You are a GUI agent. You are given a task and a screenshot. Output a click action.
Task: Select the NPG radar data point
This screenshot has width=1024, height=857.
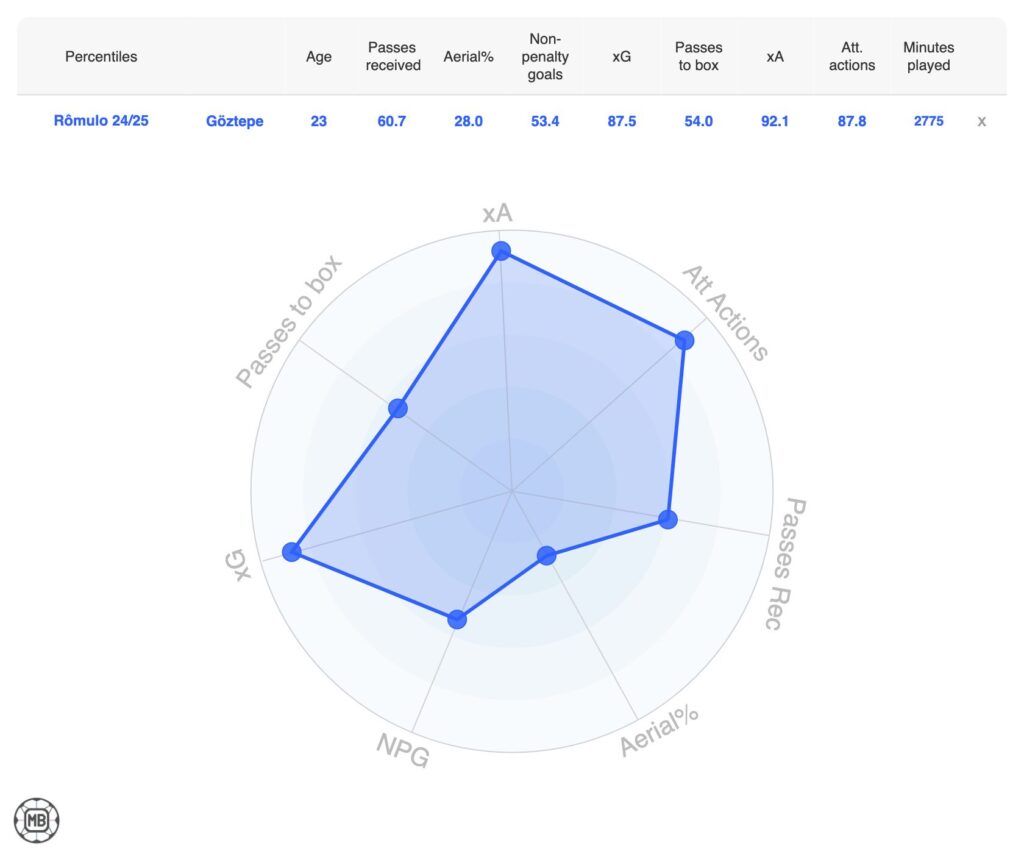tap(457, 619)
